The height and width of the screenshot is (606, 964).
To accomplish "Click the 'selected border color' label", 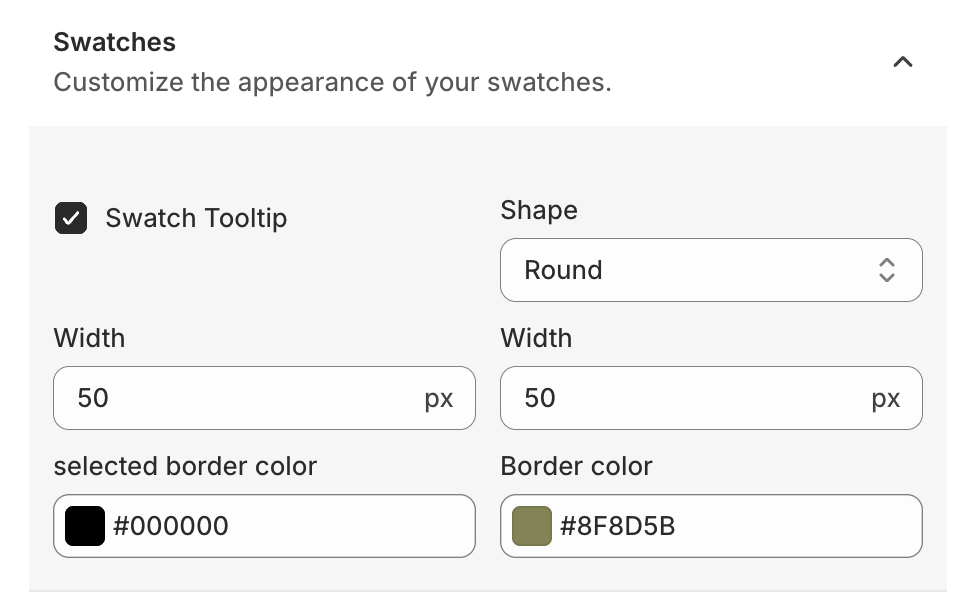I will tap(185, 466).
